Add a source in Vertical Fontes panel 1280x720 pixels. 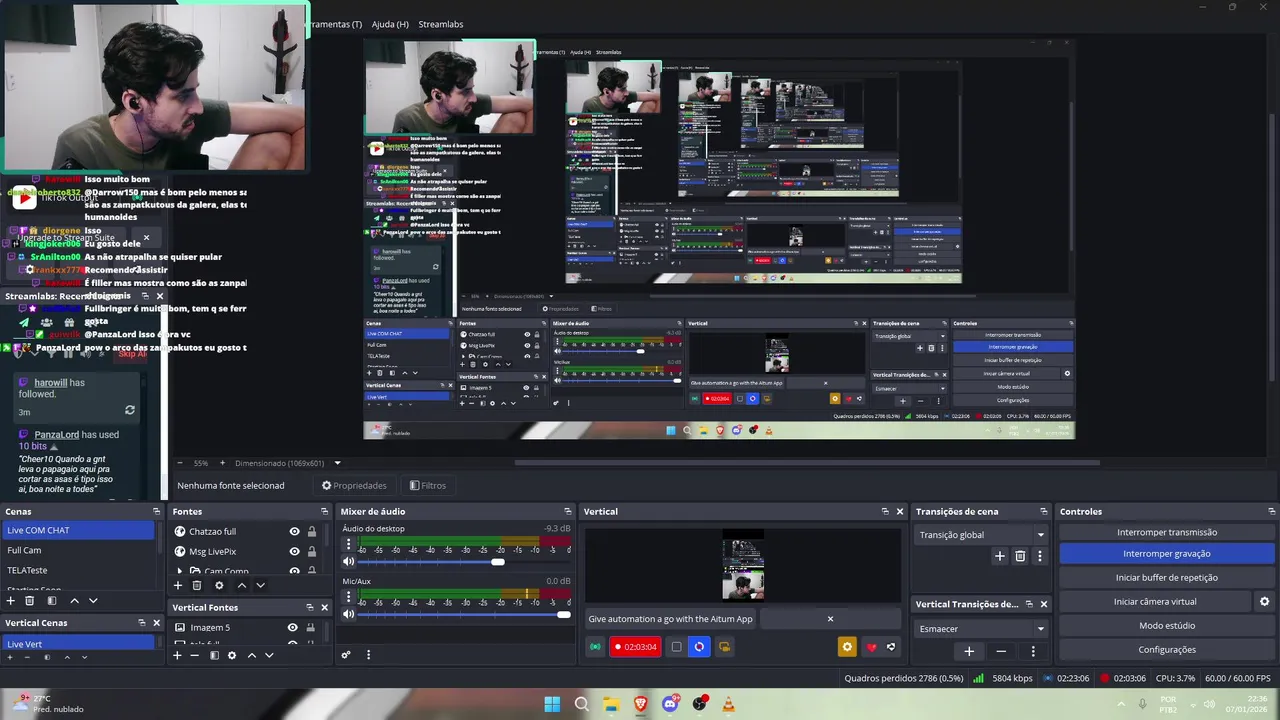(177, 655)
